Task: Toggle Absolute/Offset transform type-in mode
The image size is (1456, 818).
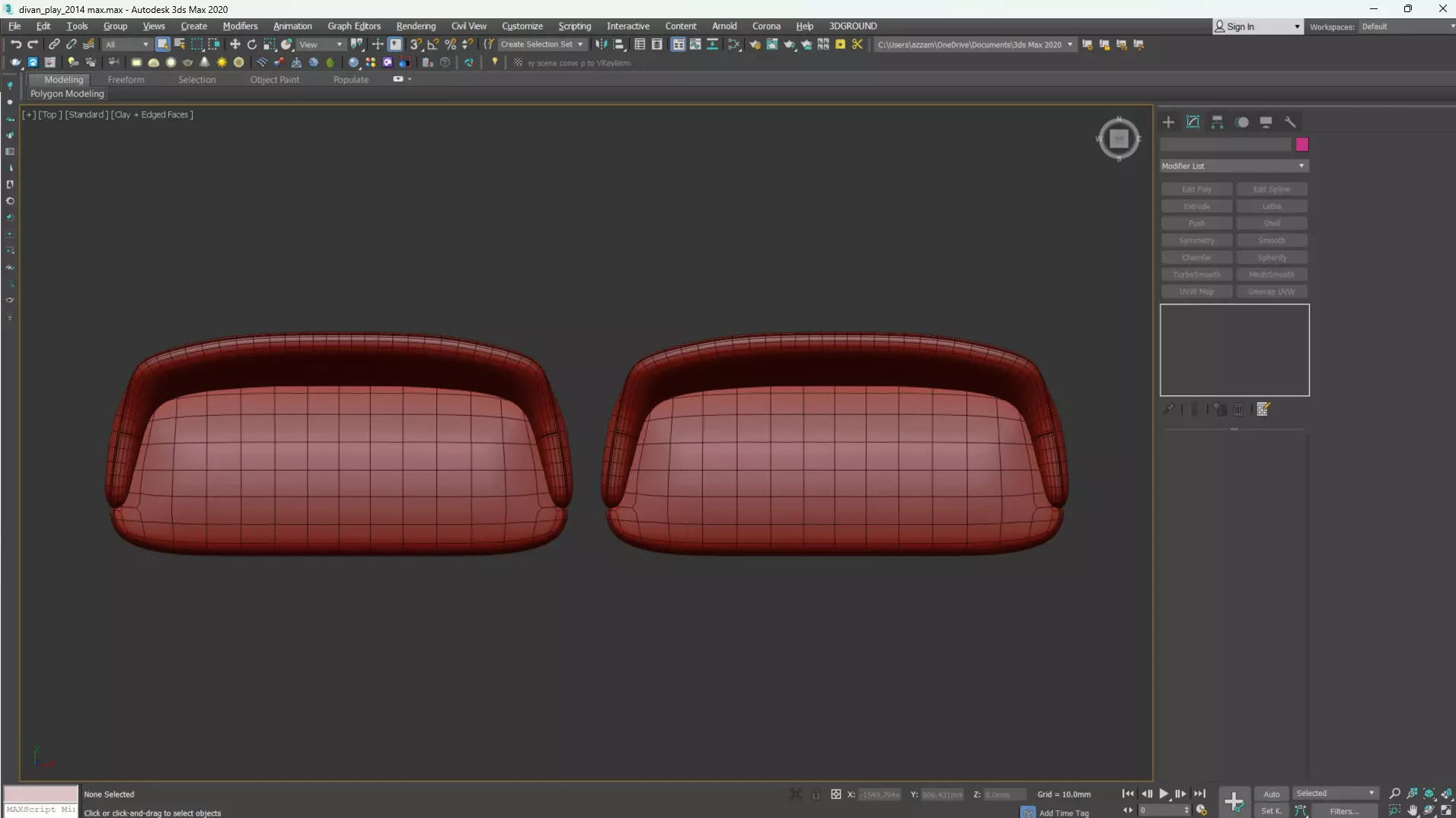Action: click(836, 794)
